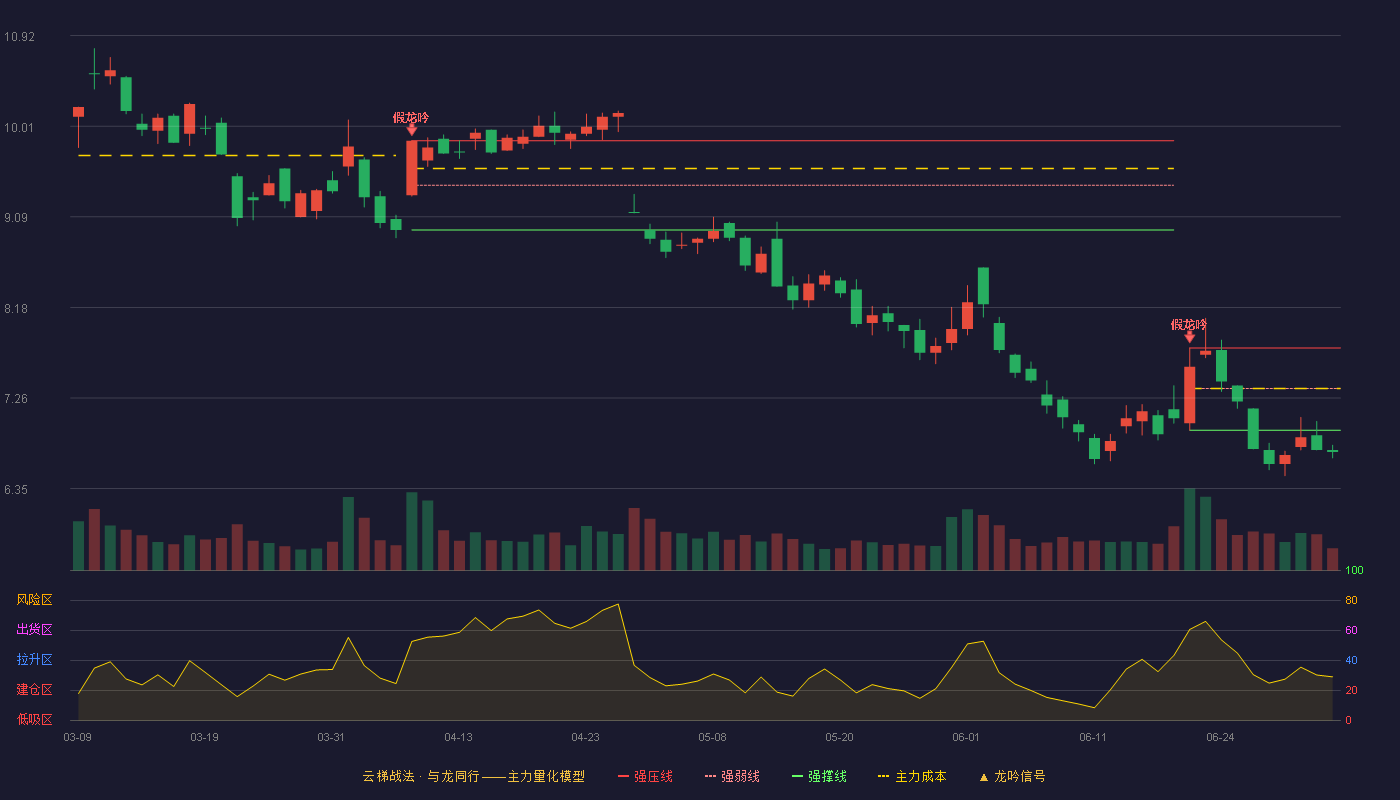Viewport: 1400px width, 800px height.
Task: Toggle the 强弱线 legend entry
Action: pos(732,776)
